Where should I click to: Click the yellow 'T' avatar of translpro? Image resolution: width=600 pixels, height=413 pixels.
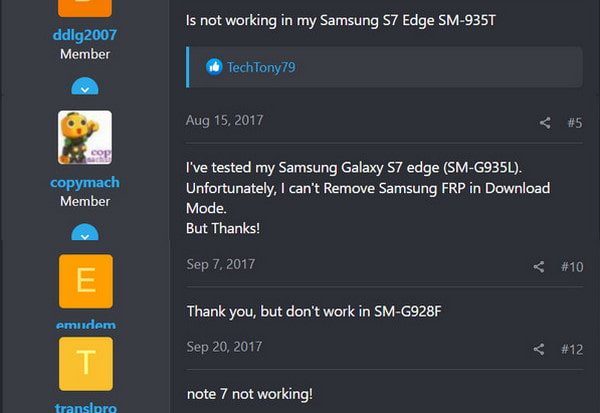click(x=85, y=363)
